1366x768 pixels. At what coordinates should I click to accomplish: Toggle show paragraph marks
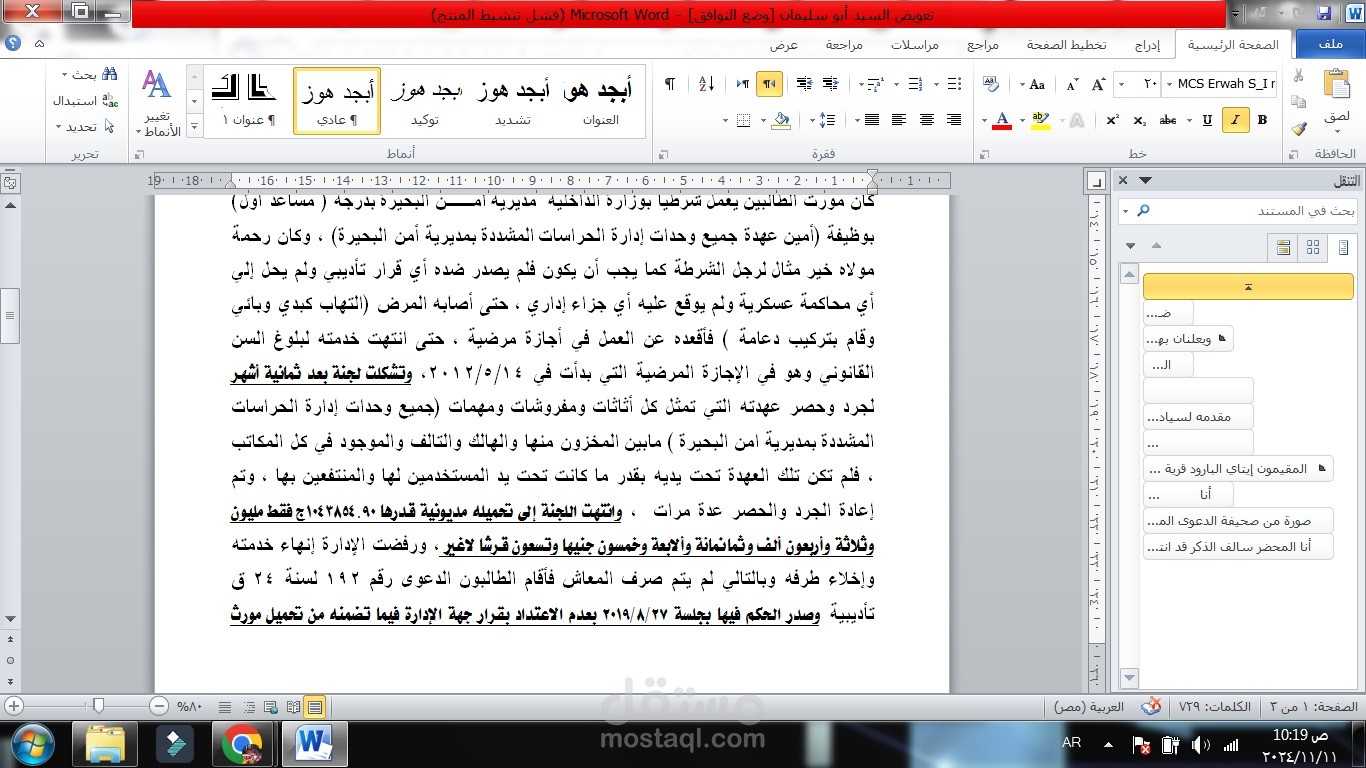(x=670, y=84)
